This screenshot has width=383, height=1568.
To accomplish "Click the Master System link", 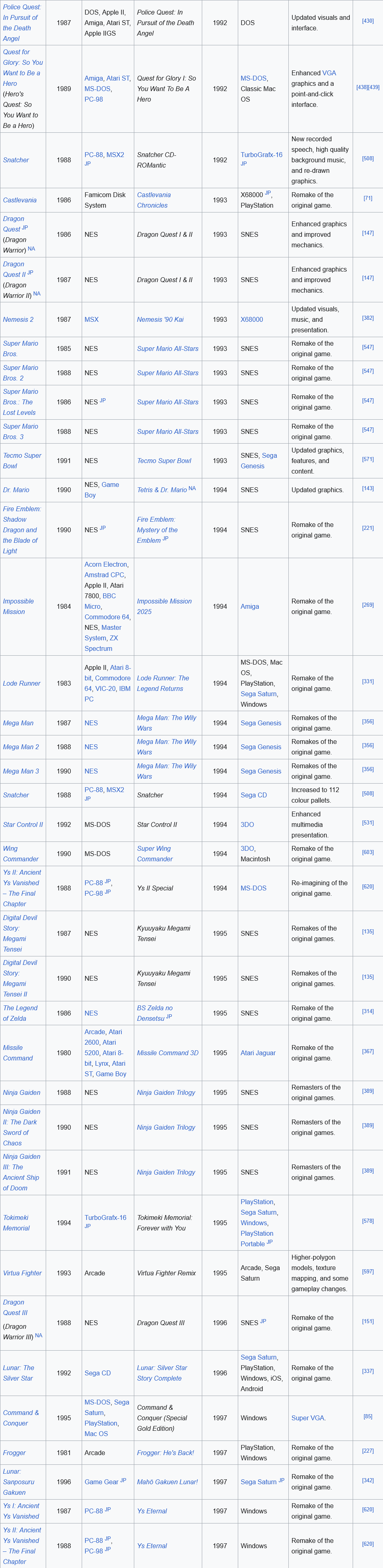I will tap(103, 633).
